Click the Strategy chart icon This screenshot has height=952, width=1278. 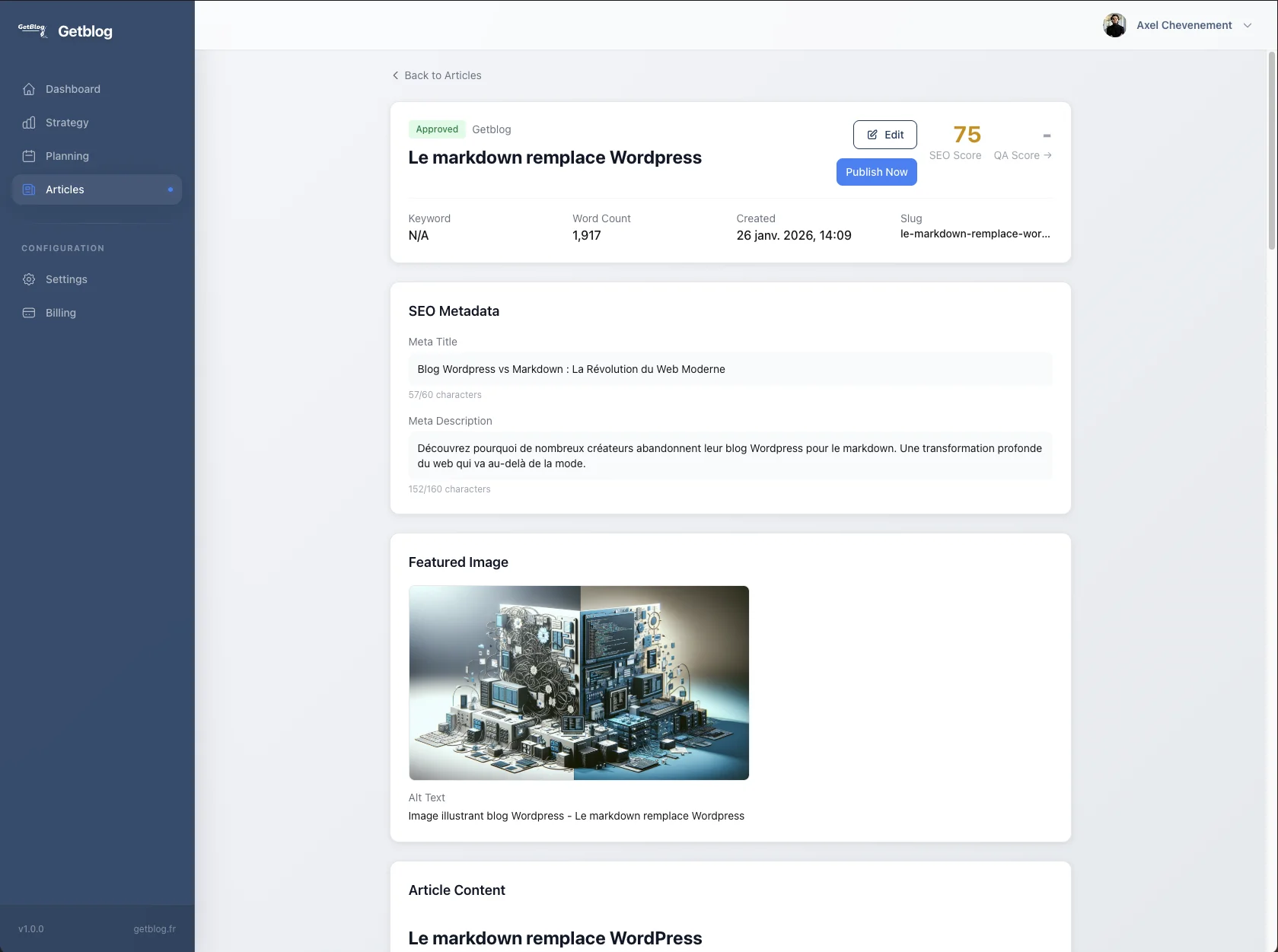29,123
